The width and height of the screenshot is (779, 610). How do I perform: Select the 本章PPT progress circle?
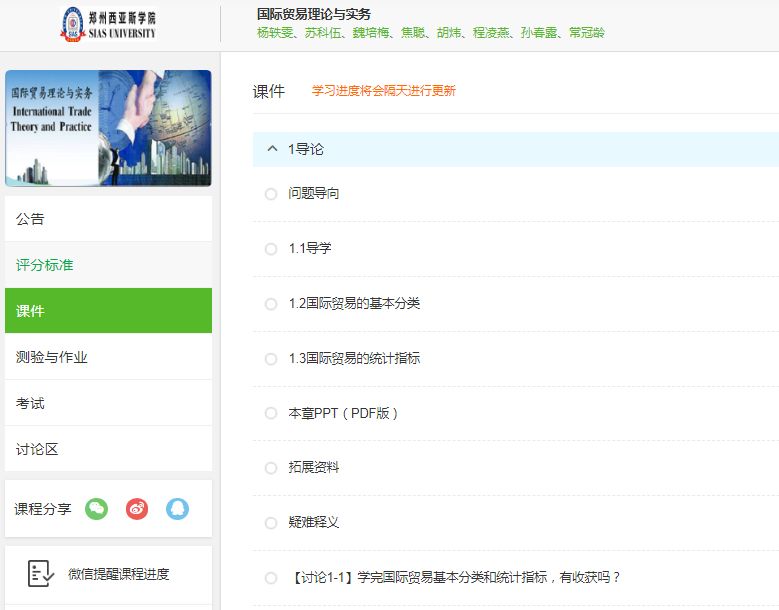[271, 413]
